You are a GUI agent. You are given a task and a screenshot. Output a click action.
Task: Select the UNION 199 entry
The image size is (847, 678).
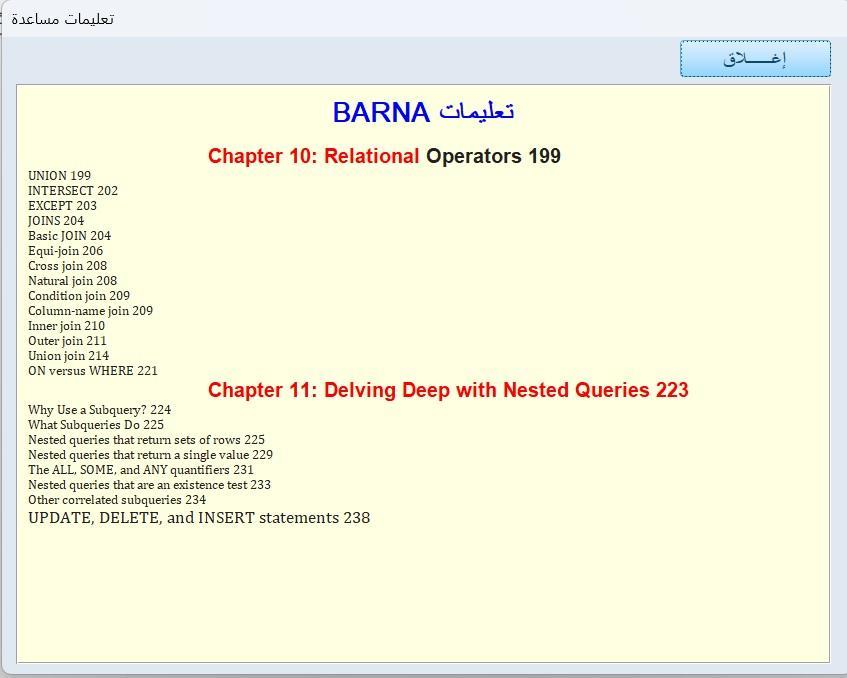[x=59, y=176]
